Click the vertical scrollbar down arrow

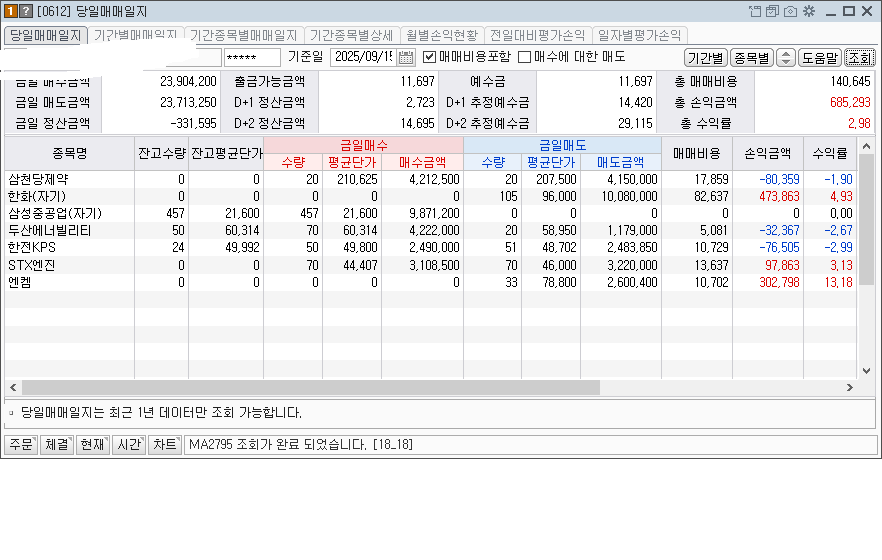click(x=866, y=371)
